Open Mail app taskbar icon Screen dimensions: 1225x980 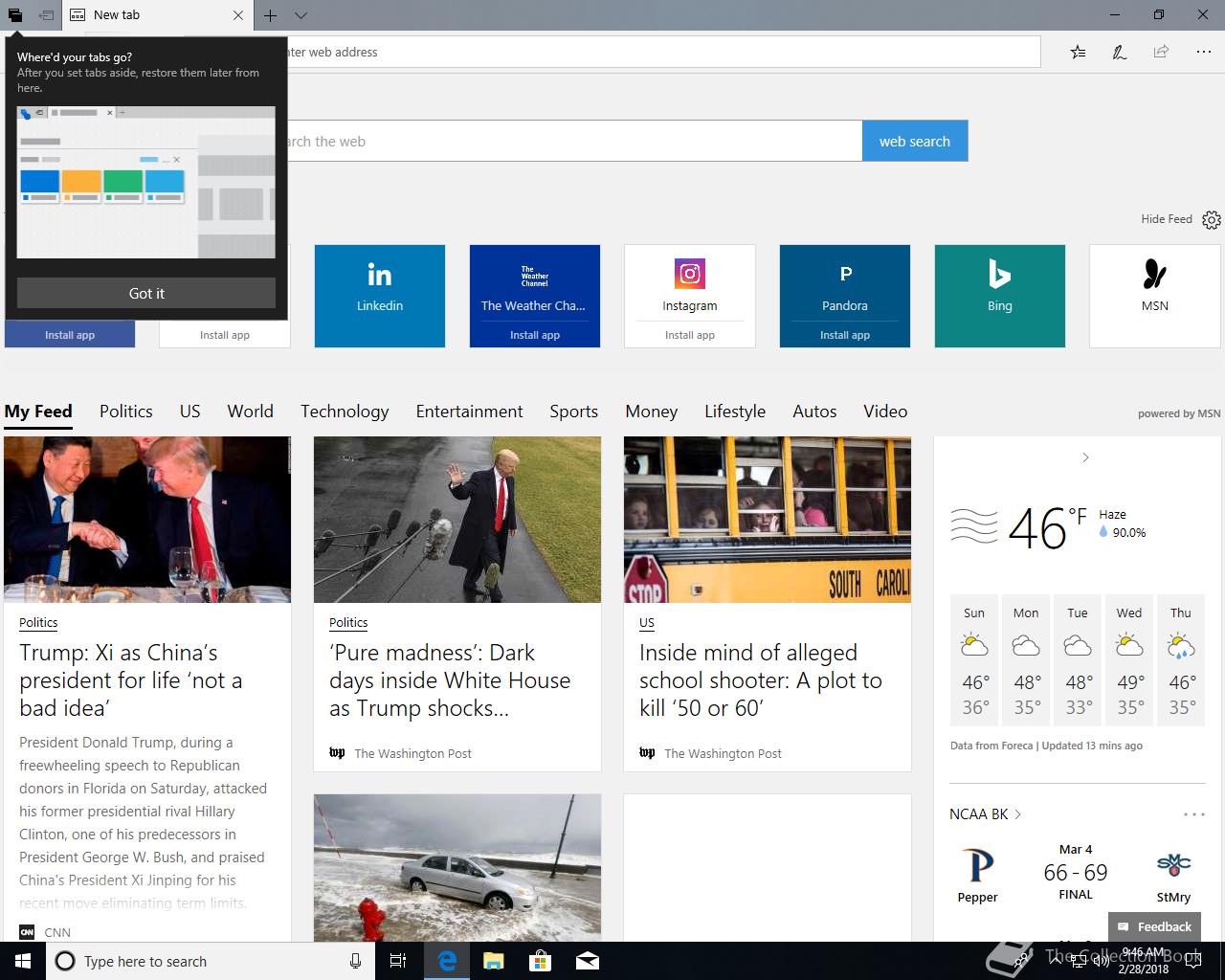(x=588, y=961)
